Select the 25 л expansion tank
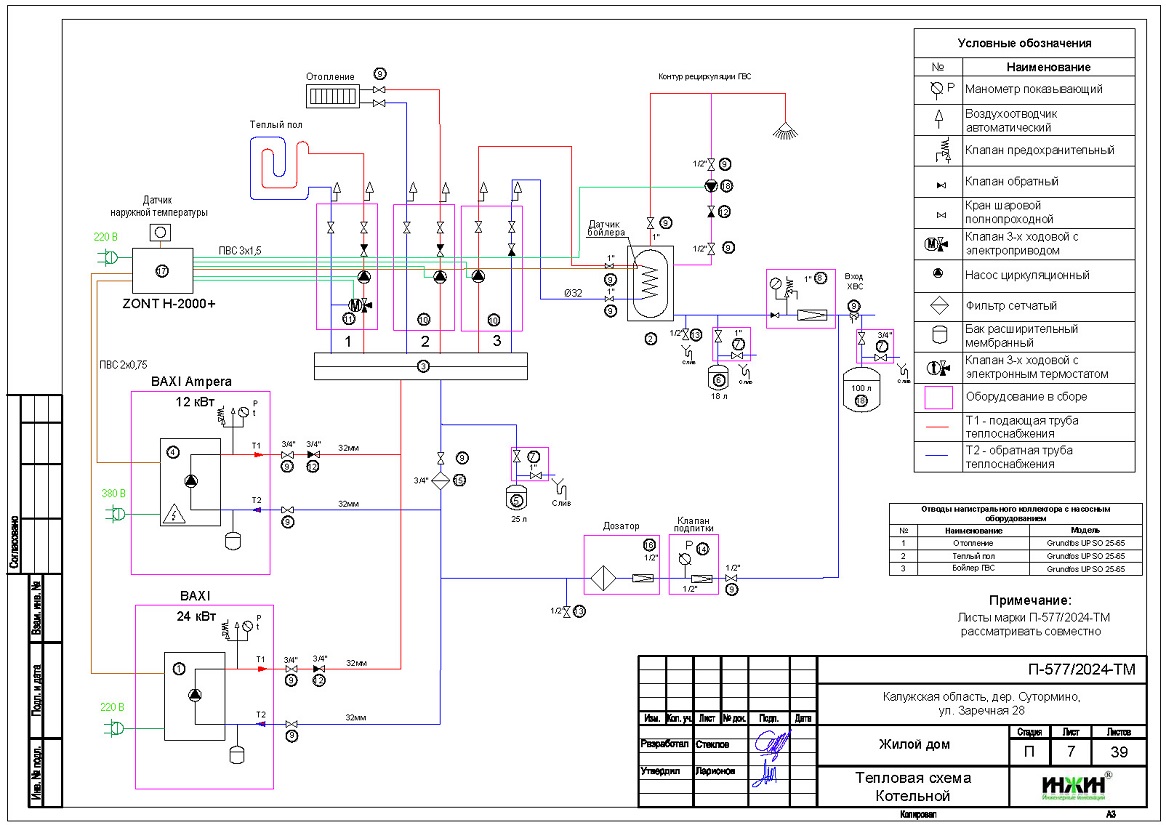Viewport: 1166px width, 825px height. point(517,499)
